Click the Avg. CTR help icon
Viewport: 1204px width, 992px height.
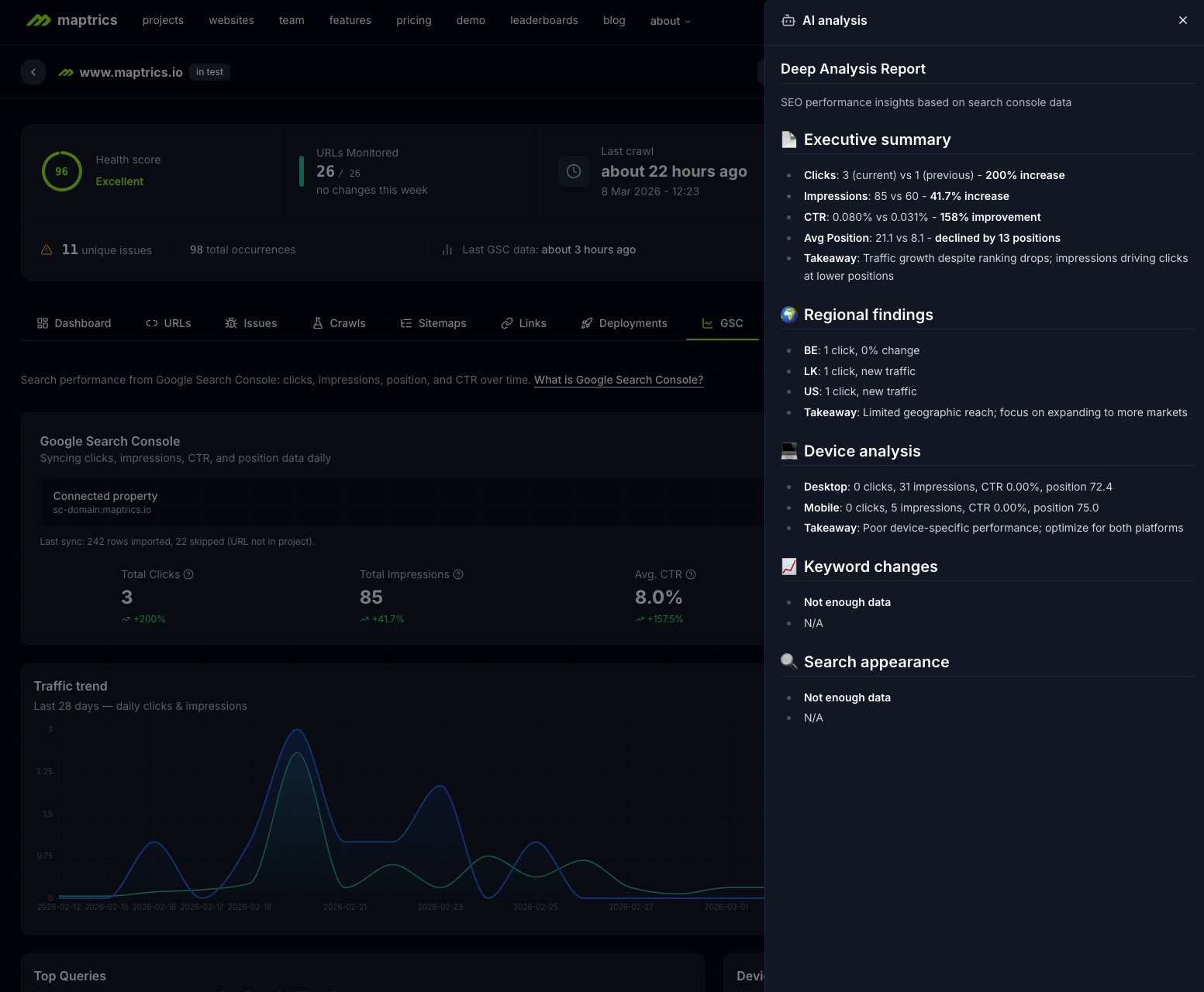point(691,574)
